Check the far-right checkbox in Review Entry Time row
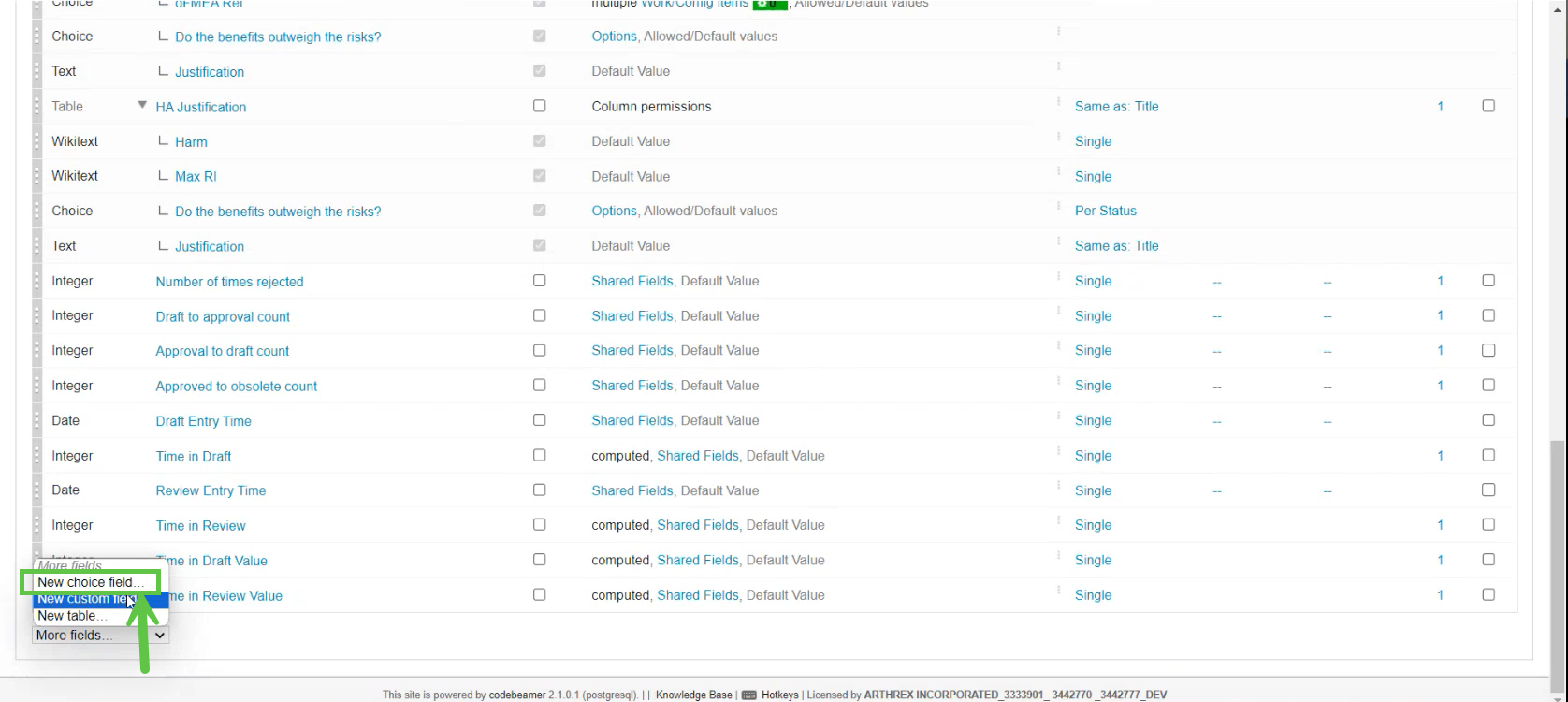1568x702 pixels. point(1488,490)
